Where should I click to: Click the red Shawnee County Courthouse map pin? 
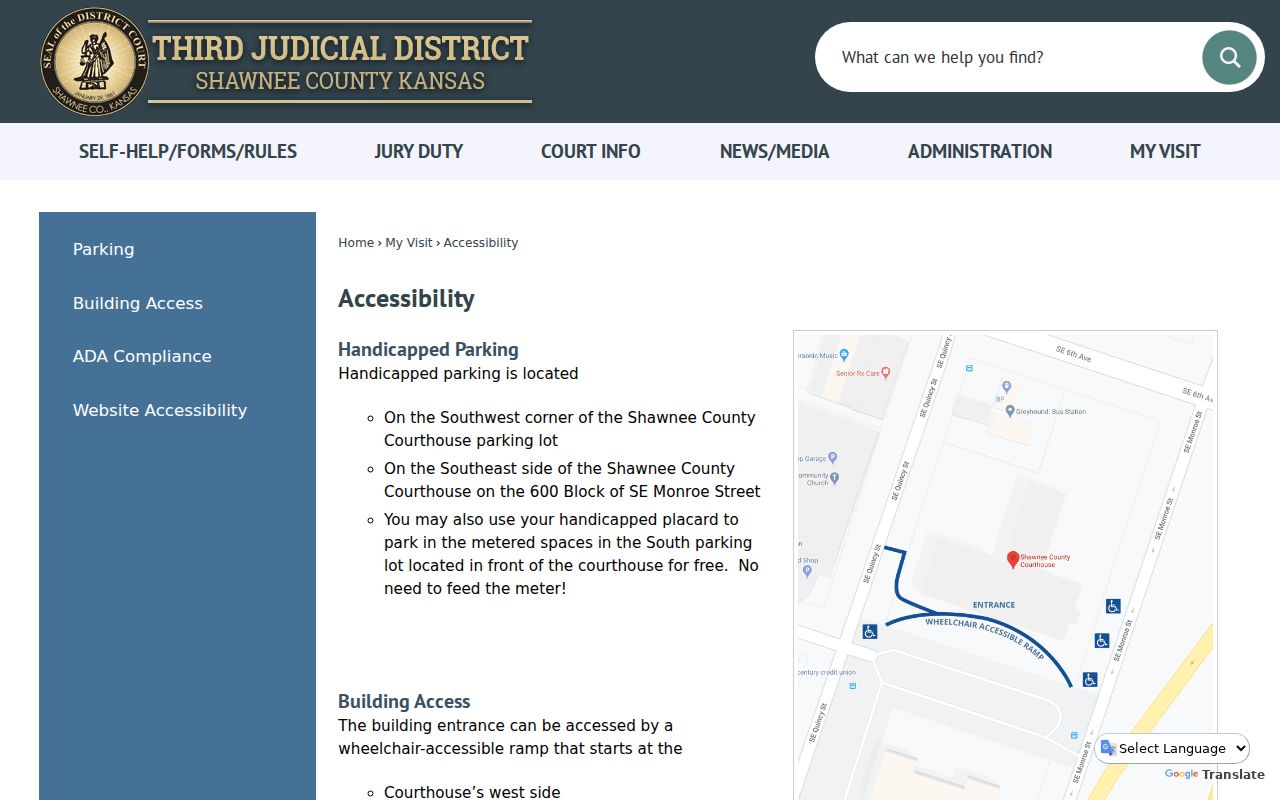(x=1012, y=560)
